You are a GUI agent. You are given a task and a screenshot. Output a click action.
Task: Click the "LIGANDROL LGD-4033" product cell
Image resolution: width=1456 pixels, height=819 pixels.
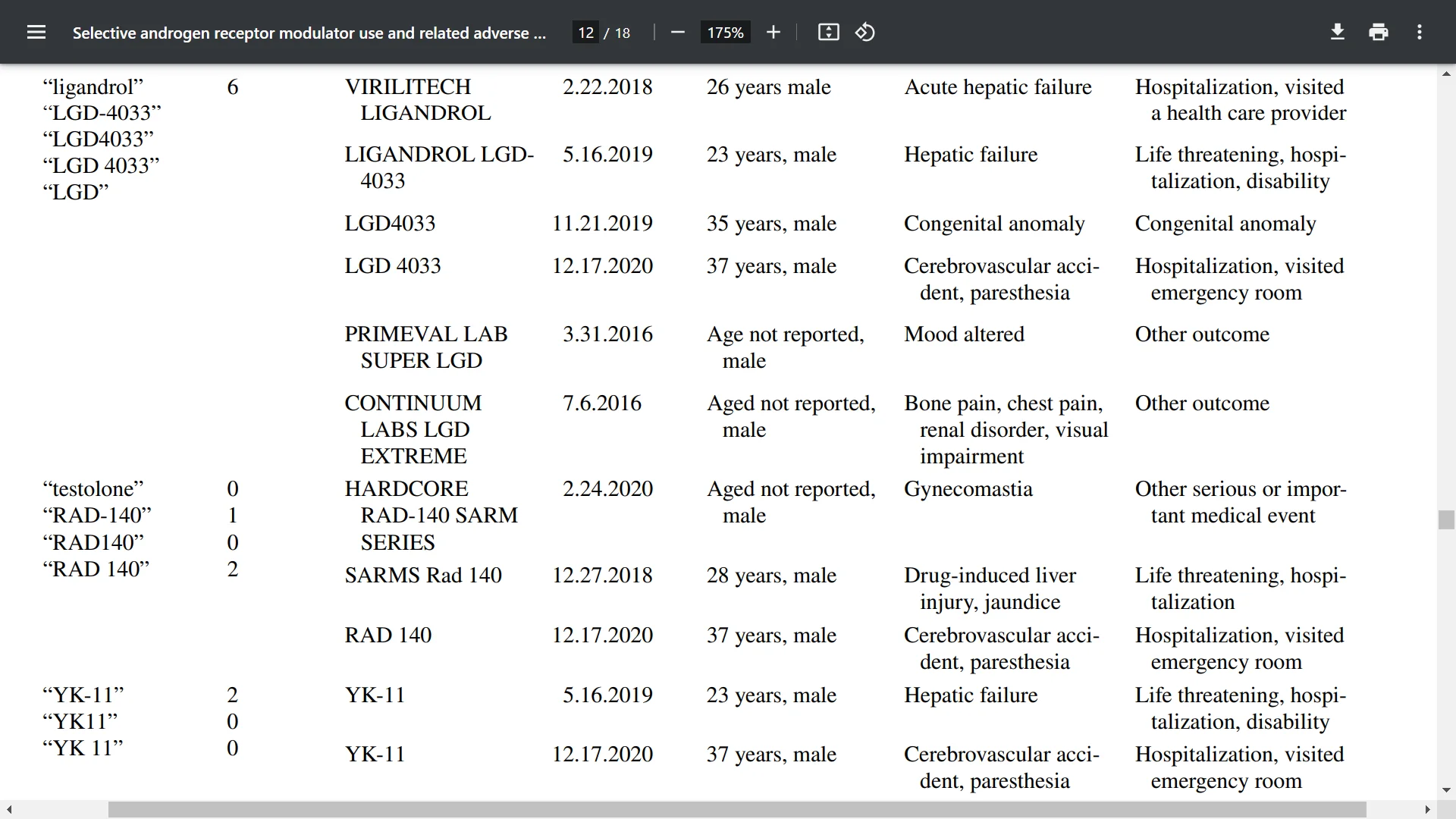[x=439, y=168]
